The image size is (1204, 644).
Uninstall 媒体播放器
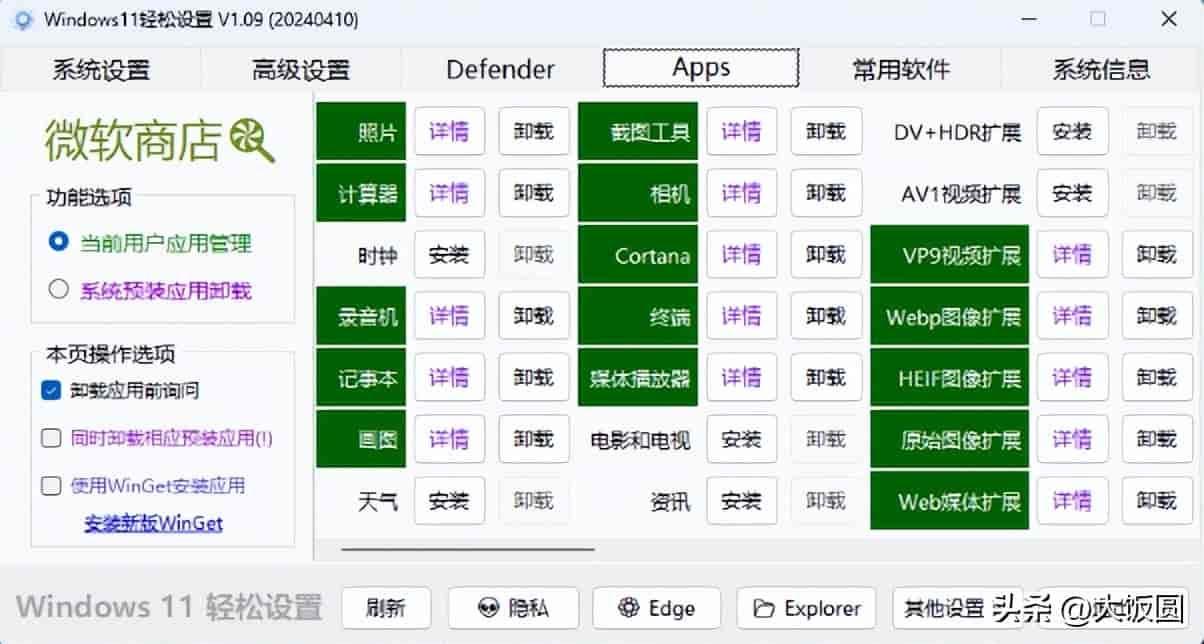(x=826, y=377)
